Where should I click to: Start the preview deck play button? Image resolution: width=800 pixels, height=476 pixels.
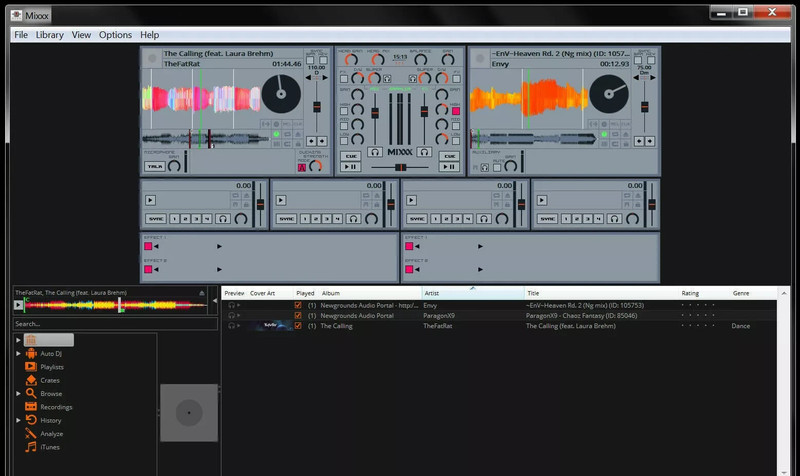point(18,305)
